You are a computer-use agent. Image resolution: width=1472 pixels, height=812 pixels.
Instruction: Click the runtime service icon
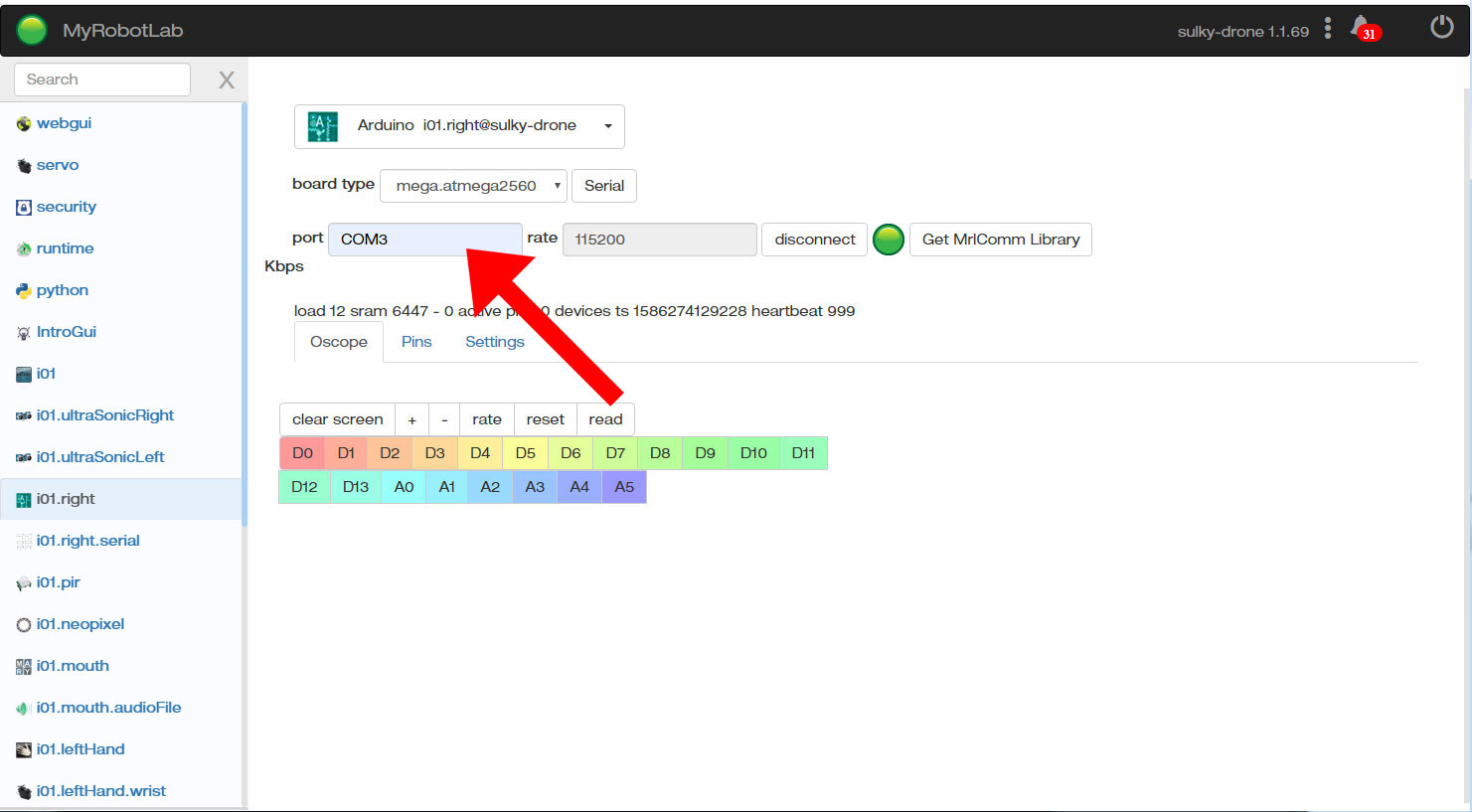[x=24, y=249]
